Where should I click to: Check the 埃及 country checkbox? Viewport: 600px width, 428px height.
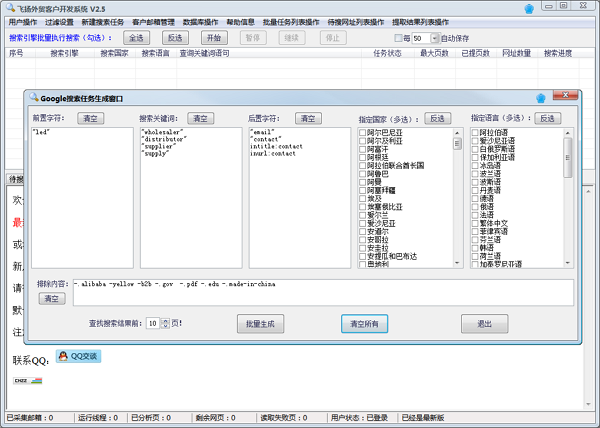pyautogui.click(x=362, y=199)
